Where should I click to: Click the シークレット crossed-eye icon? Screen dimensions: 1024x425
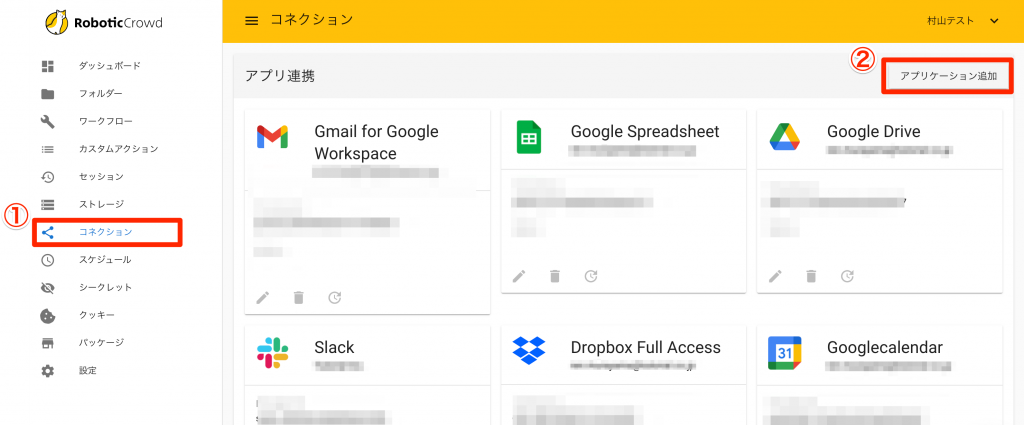tap(48, 287)
